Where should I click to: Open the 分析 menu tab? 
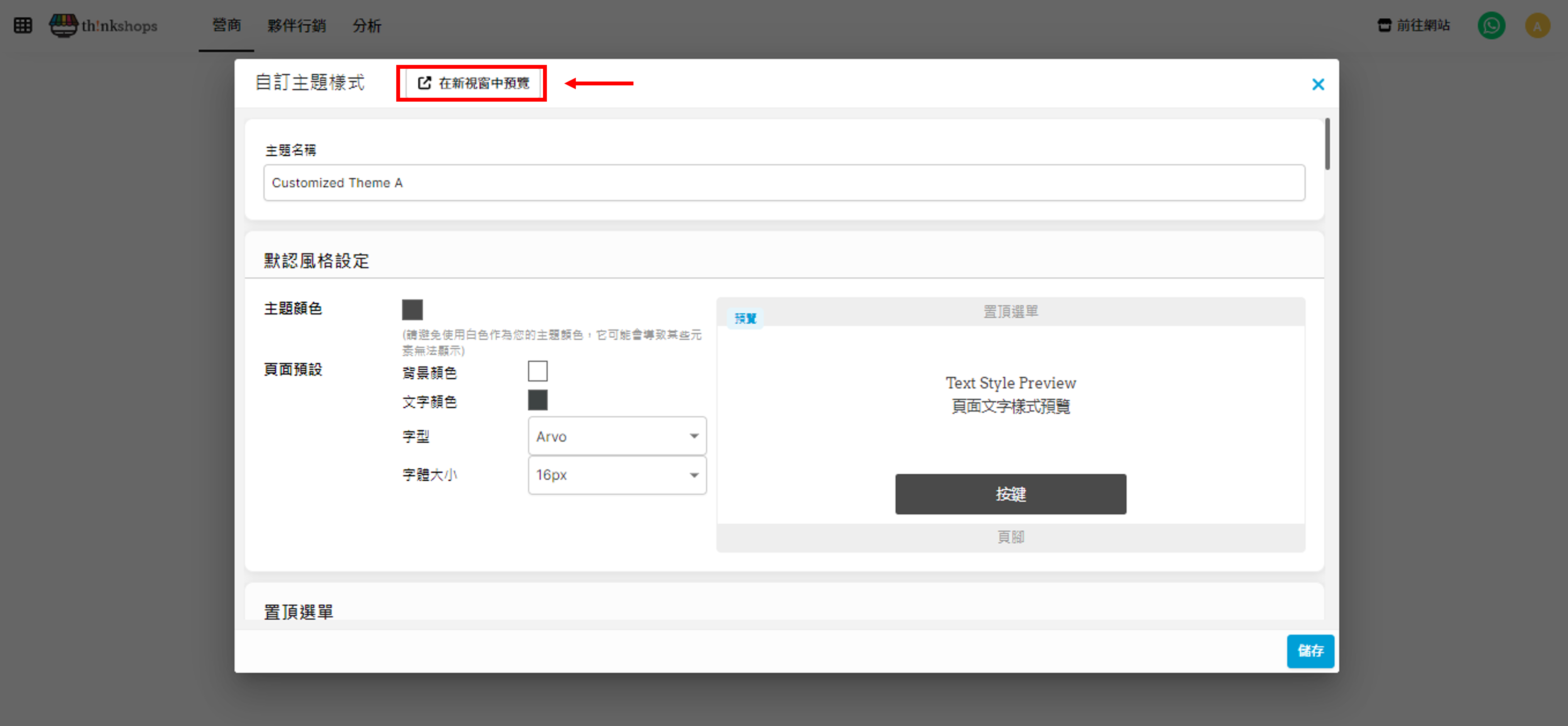click(367, 26)
